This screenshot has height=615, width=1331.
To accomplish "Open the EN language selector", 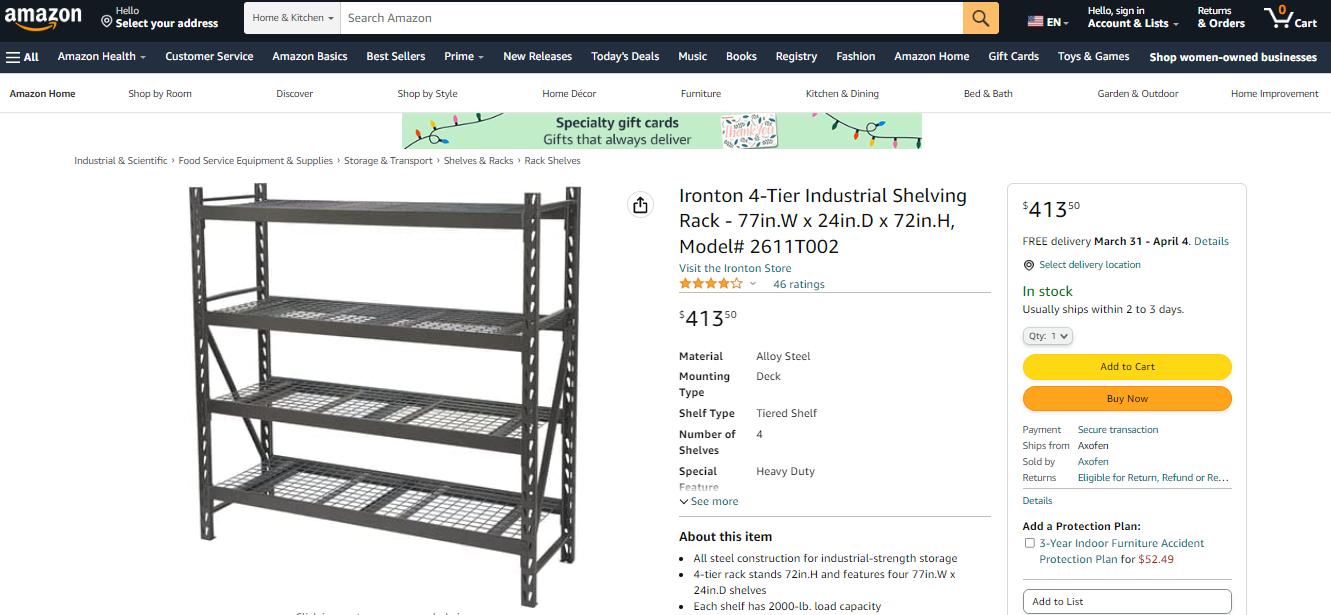I will tap(1048, 22).
